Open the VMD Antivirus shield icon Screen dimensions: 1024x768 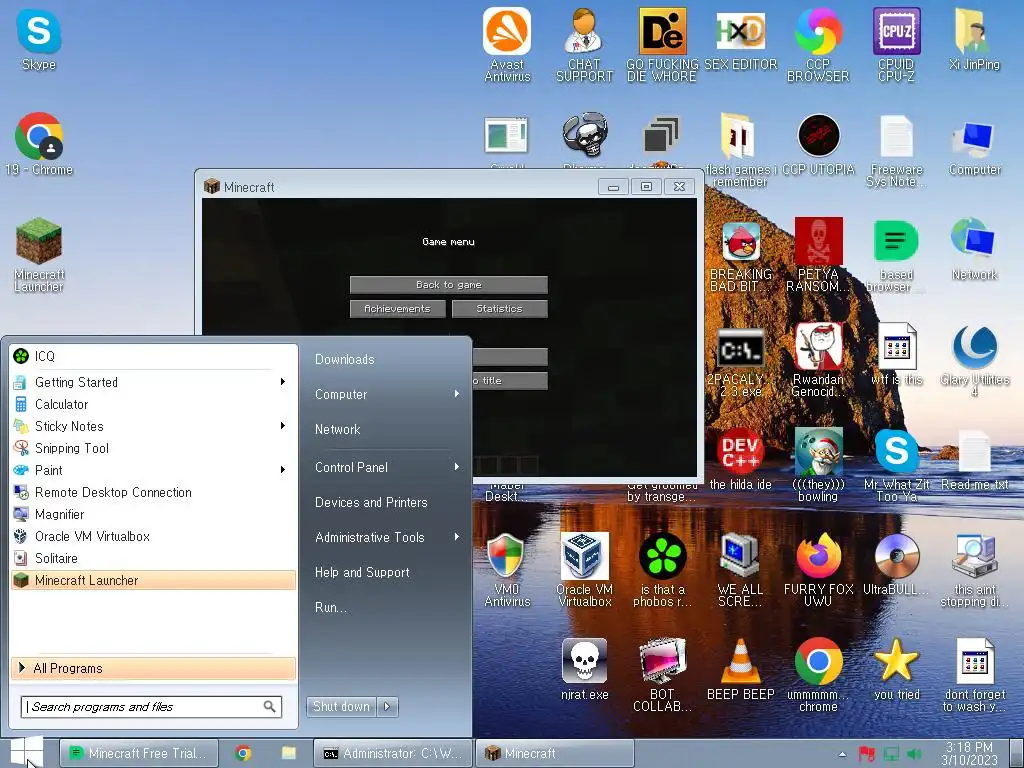click(x=507, y=570)
